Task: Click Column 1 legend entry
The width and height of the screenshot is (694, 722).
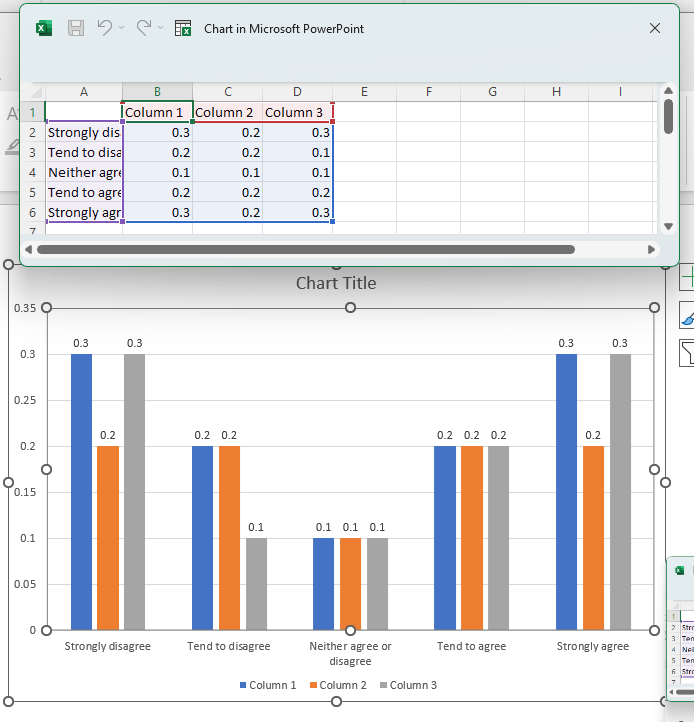Action: point(267,685)
